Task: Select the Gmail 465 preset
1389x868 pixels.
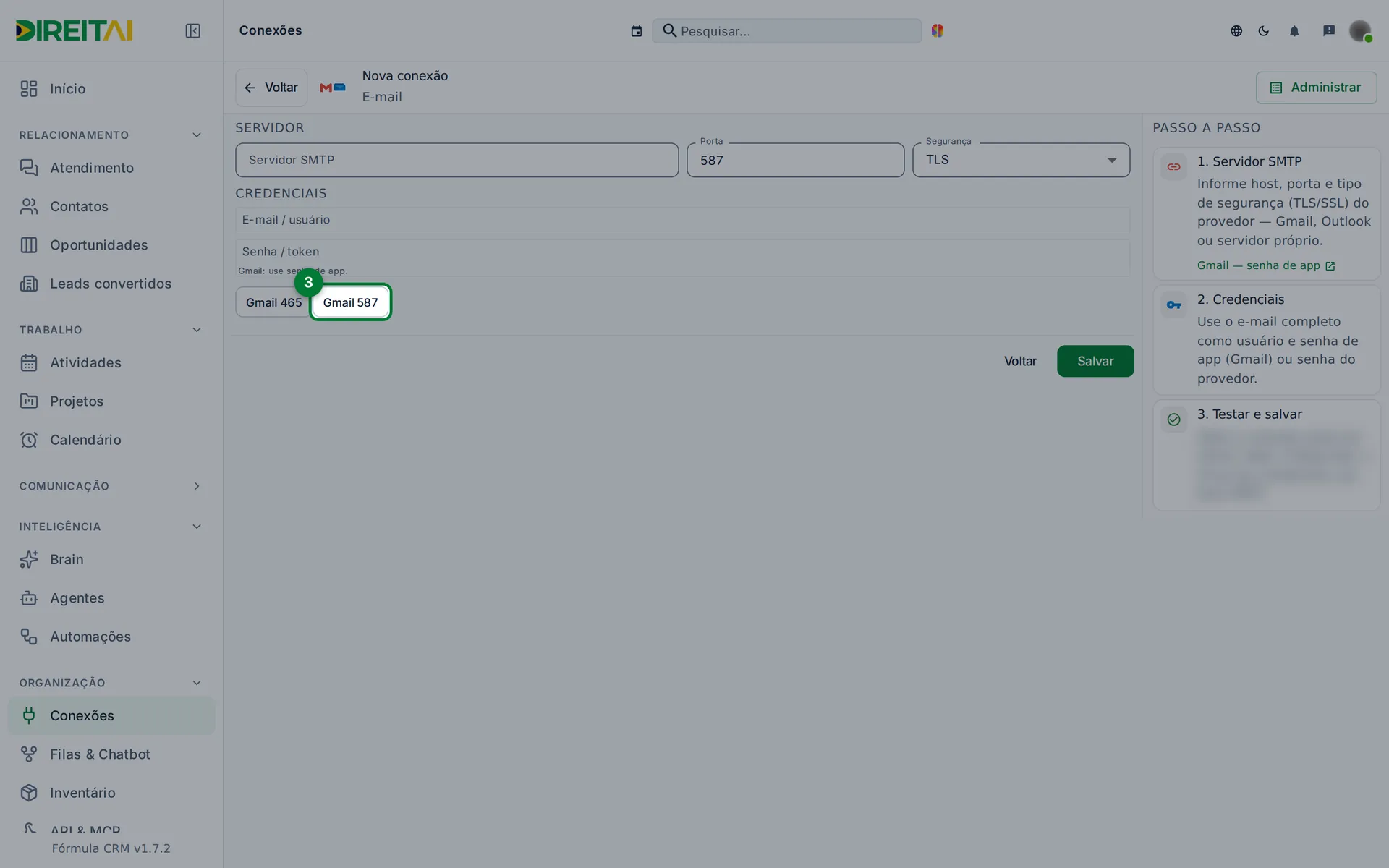Action: click(273, 302)
